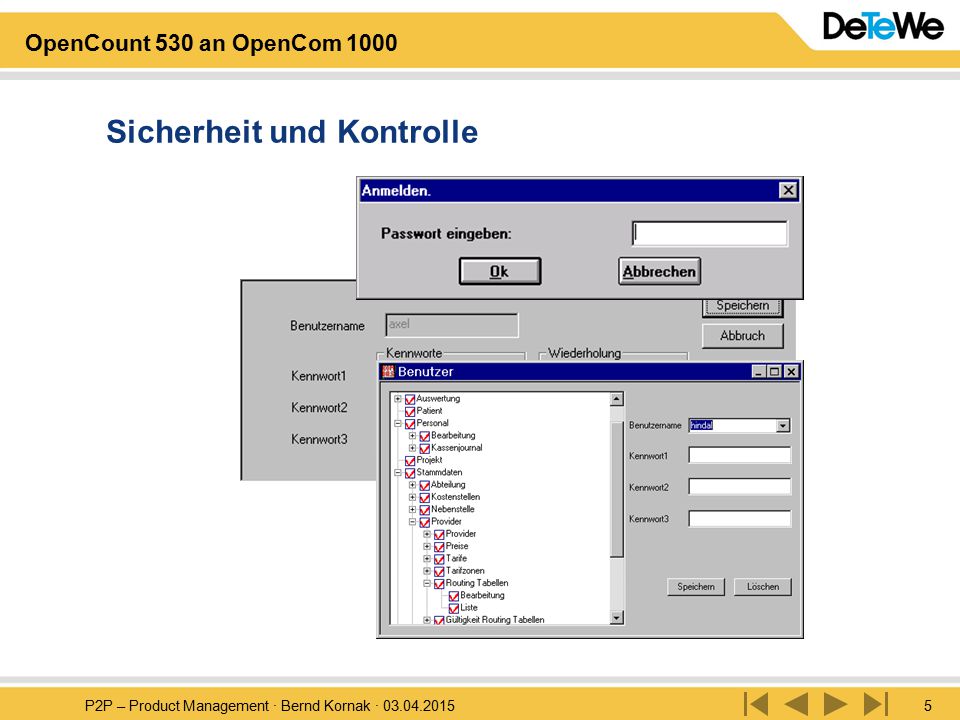Screen dimensions: 960x720
Task: Toggle the Kassenjournal checkbox
Action: click(425, 448)
